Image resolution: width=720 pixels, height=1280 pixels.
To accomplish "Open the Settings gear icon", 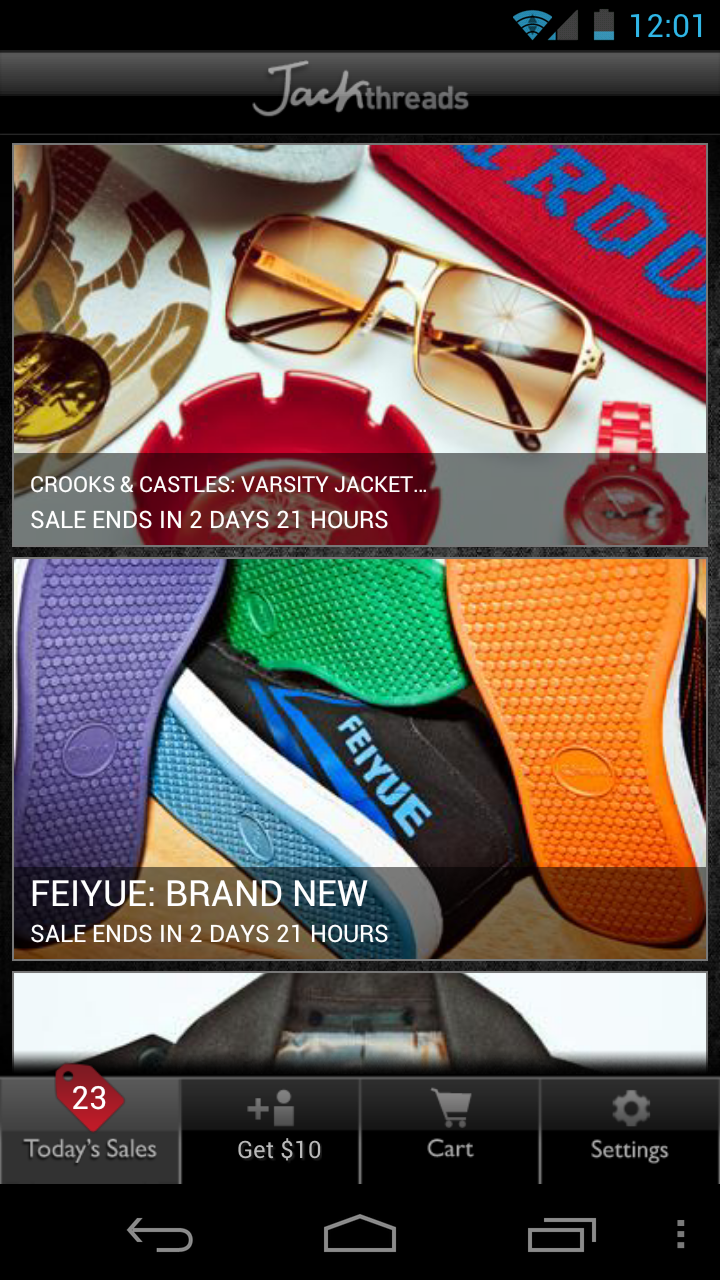I will click(x=630, y=1108).
